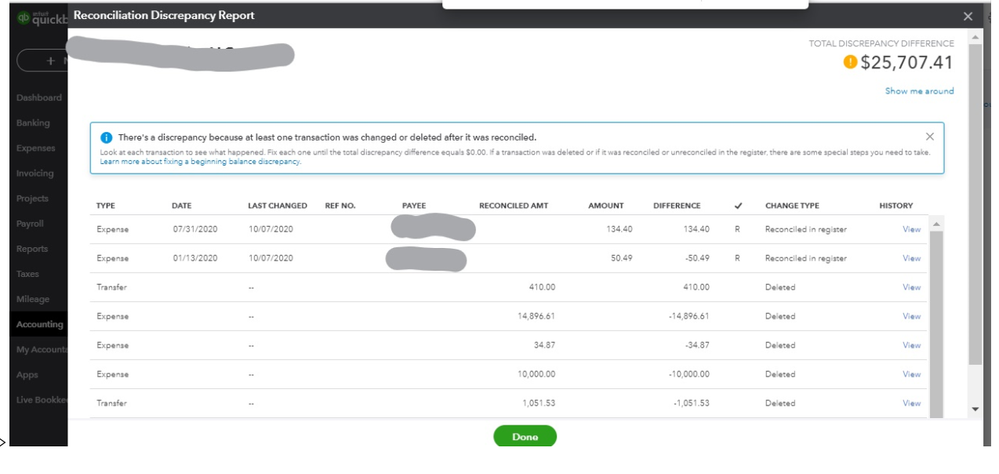Click the green Done button
999x474 pixels.
pos(525,437)
